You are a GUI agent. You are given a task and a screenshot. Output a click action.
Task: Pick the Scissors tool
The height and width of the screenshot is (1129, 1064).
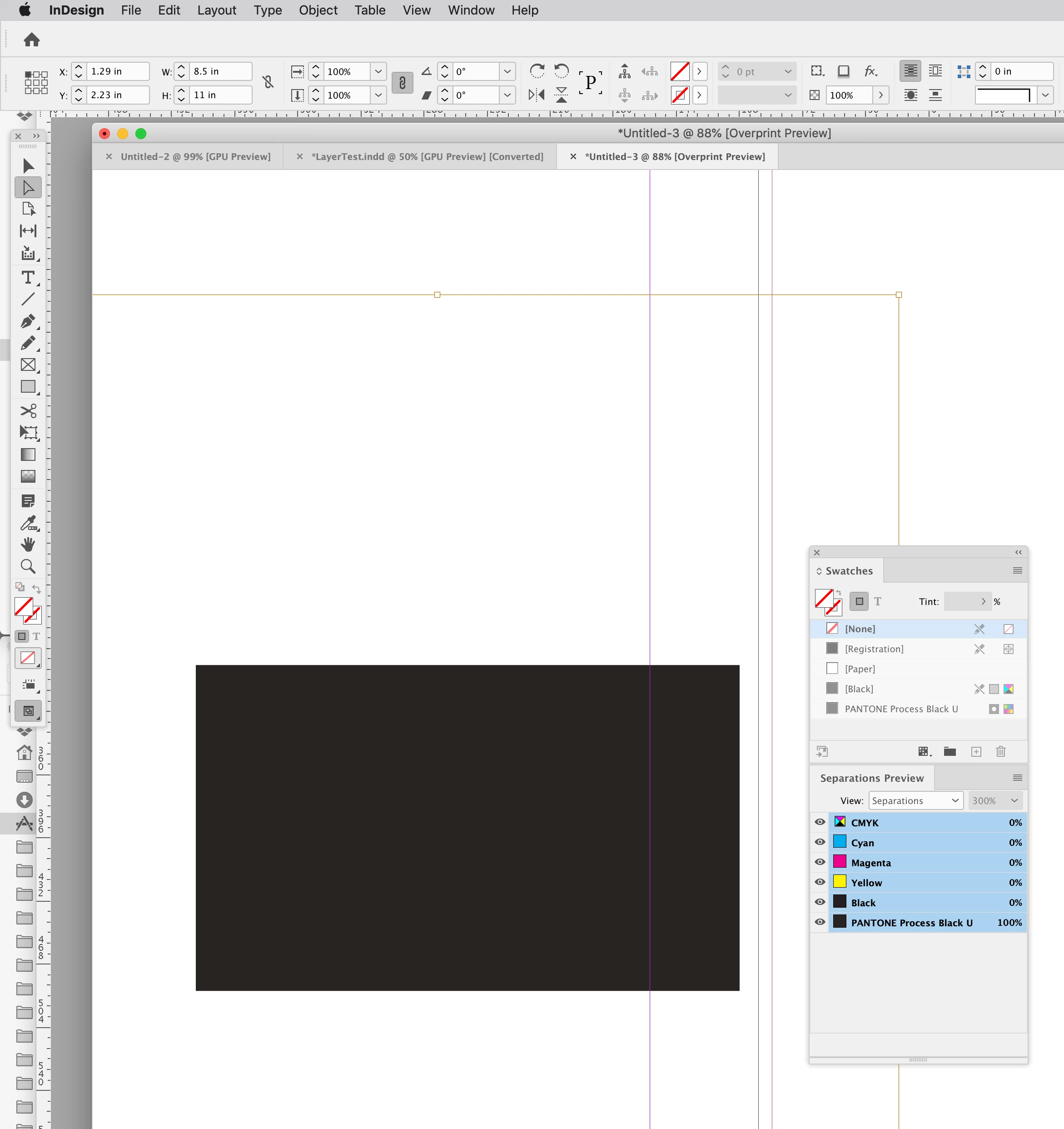tap(27, 410)
